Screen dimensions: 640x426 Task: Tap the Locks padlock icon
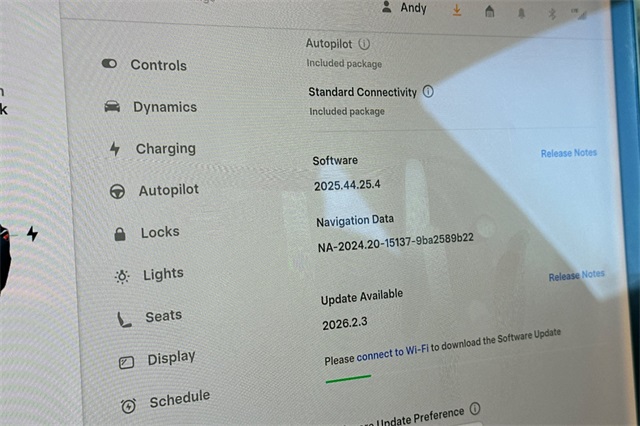120,234
